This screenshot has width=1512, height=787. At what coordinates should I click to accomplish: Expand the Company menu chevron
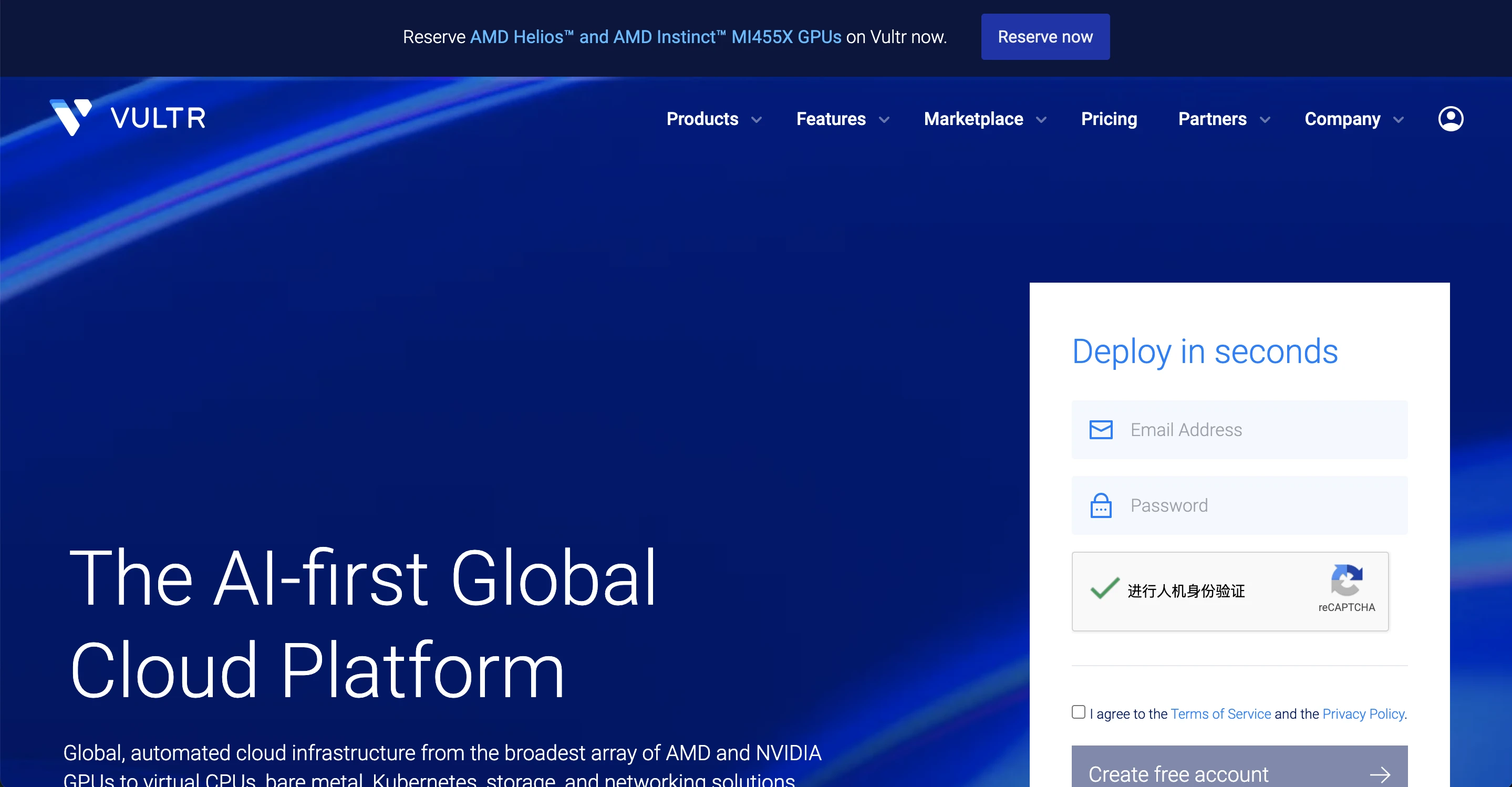1399,120
